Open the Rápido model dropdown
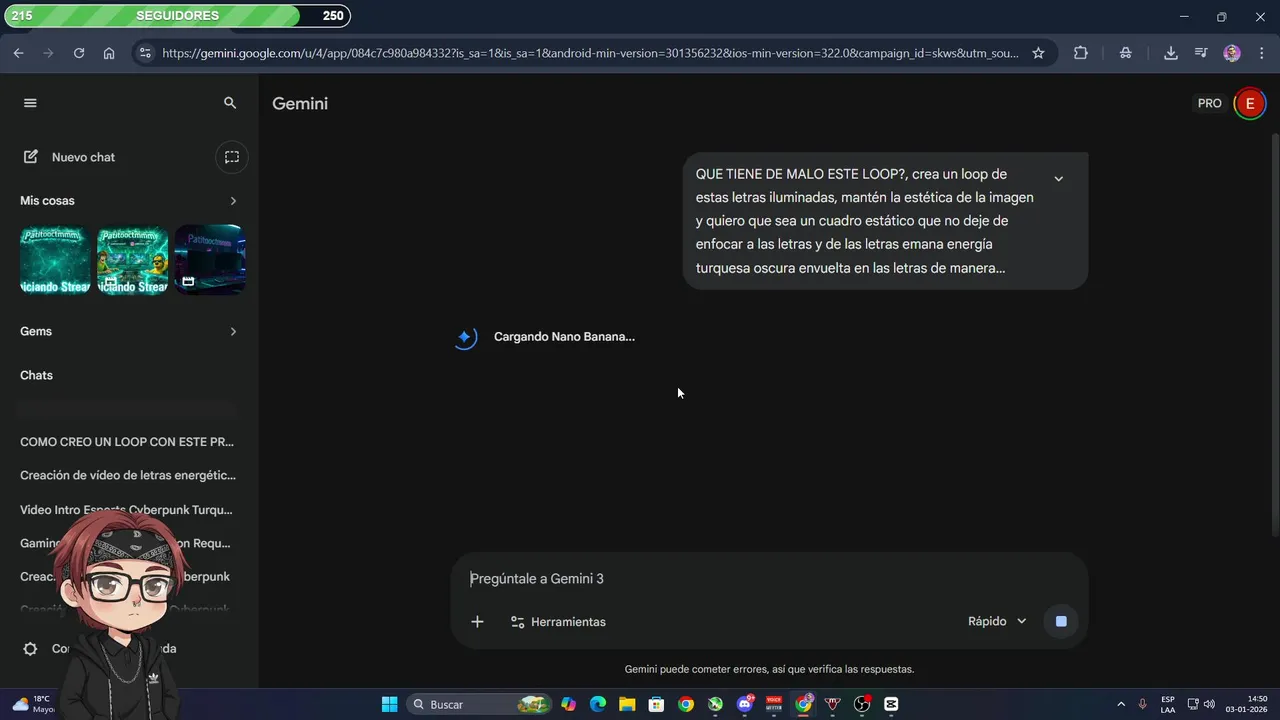Screen dimensions: 1280x720 coord(997,621)
